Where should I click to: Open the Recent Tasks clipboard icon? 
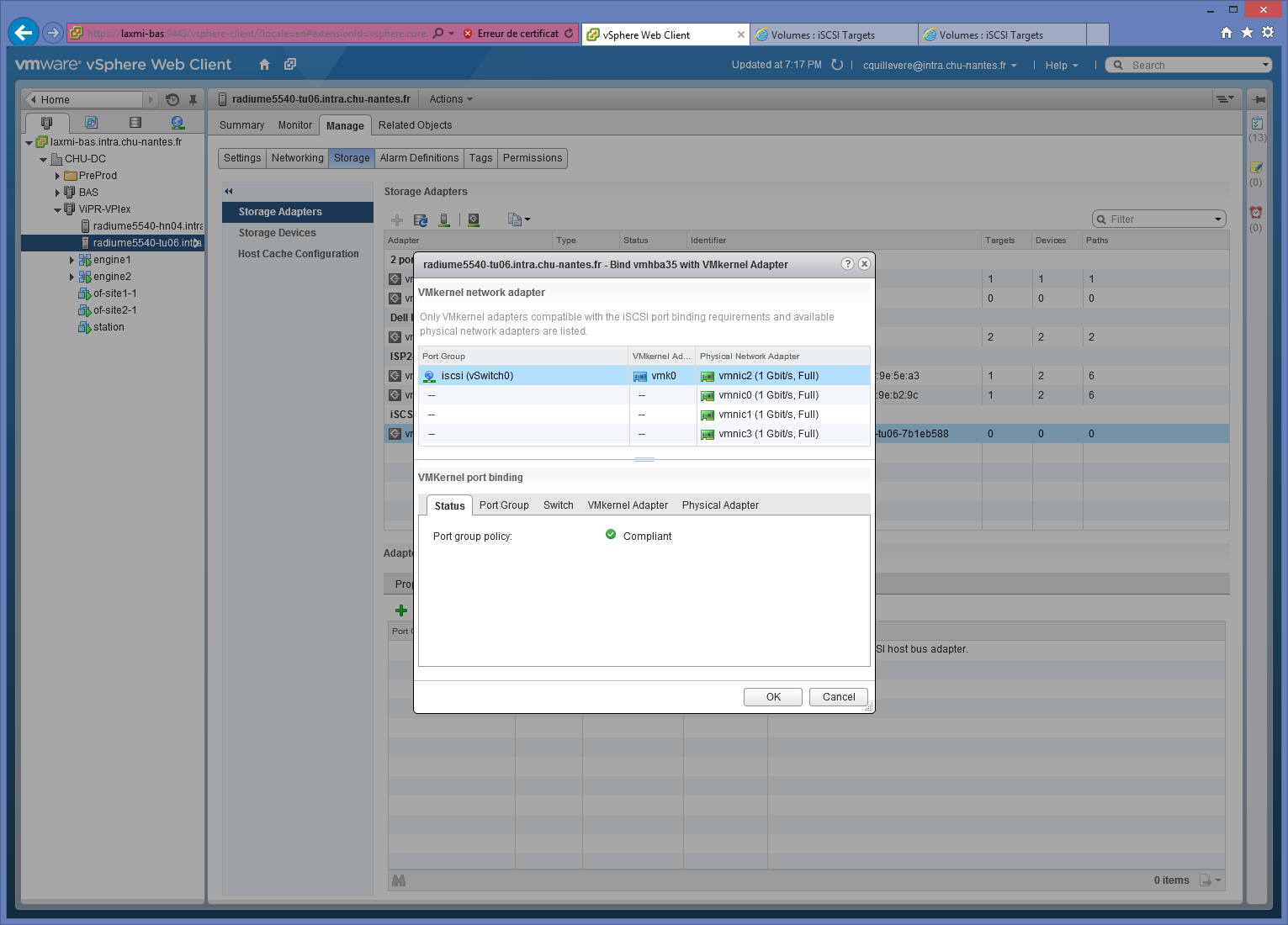point(1256,124)
